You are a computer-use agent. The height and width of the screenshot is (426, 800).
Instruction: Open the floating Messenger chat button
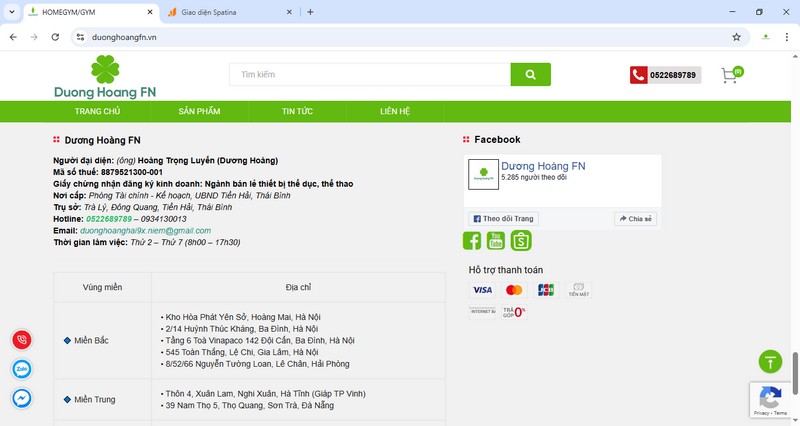[x=22, y=398]
